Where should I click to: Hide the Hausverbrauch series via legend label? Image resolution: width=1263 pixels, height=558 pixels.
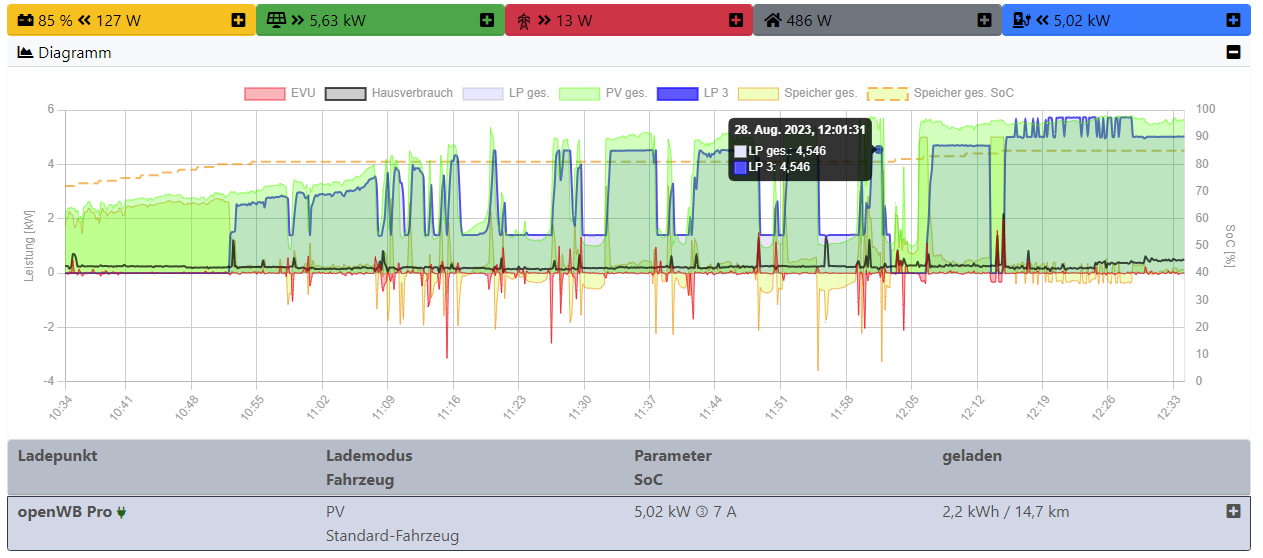coord(411,93)
